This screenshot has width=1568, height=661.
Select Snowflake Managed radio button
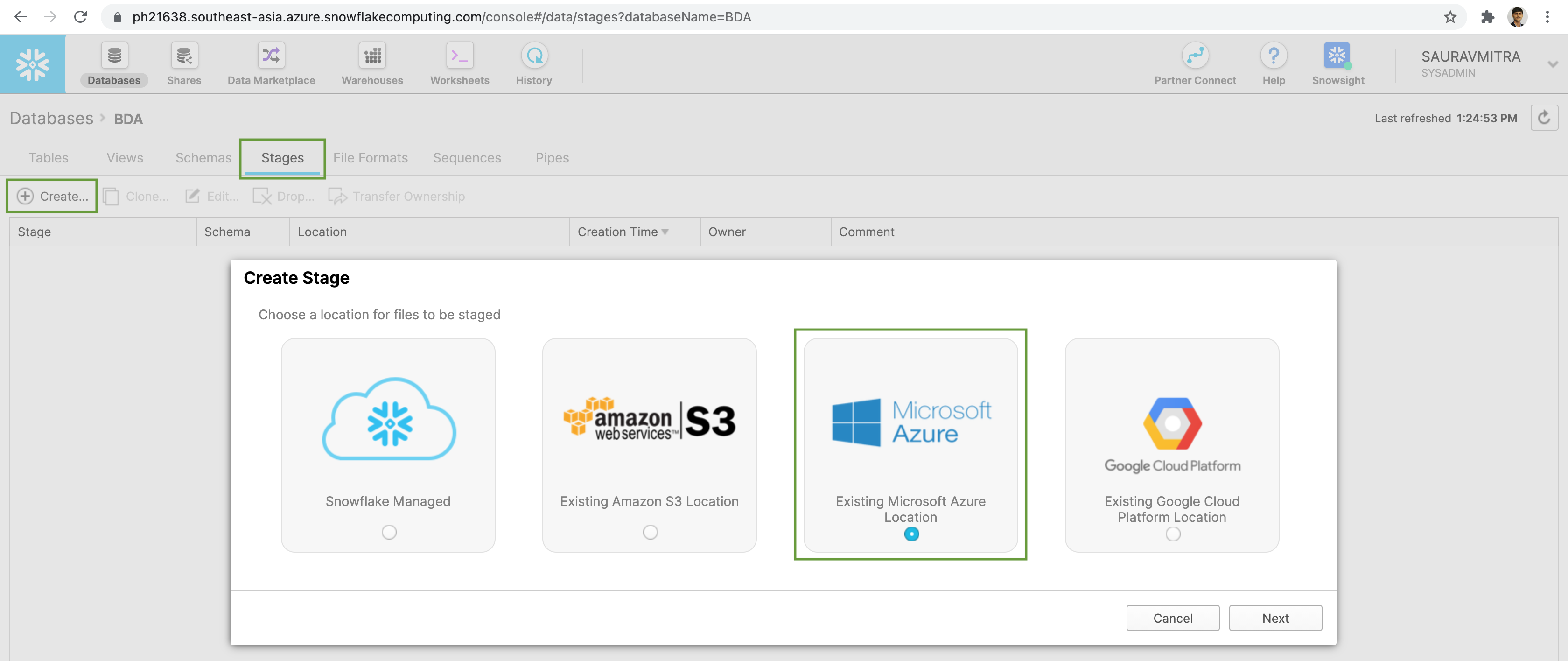[x=389, y=533]
